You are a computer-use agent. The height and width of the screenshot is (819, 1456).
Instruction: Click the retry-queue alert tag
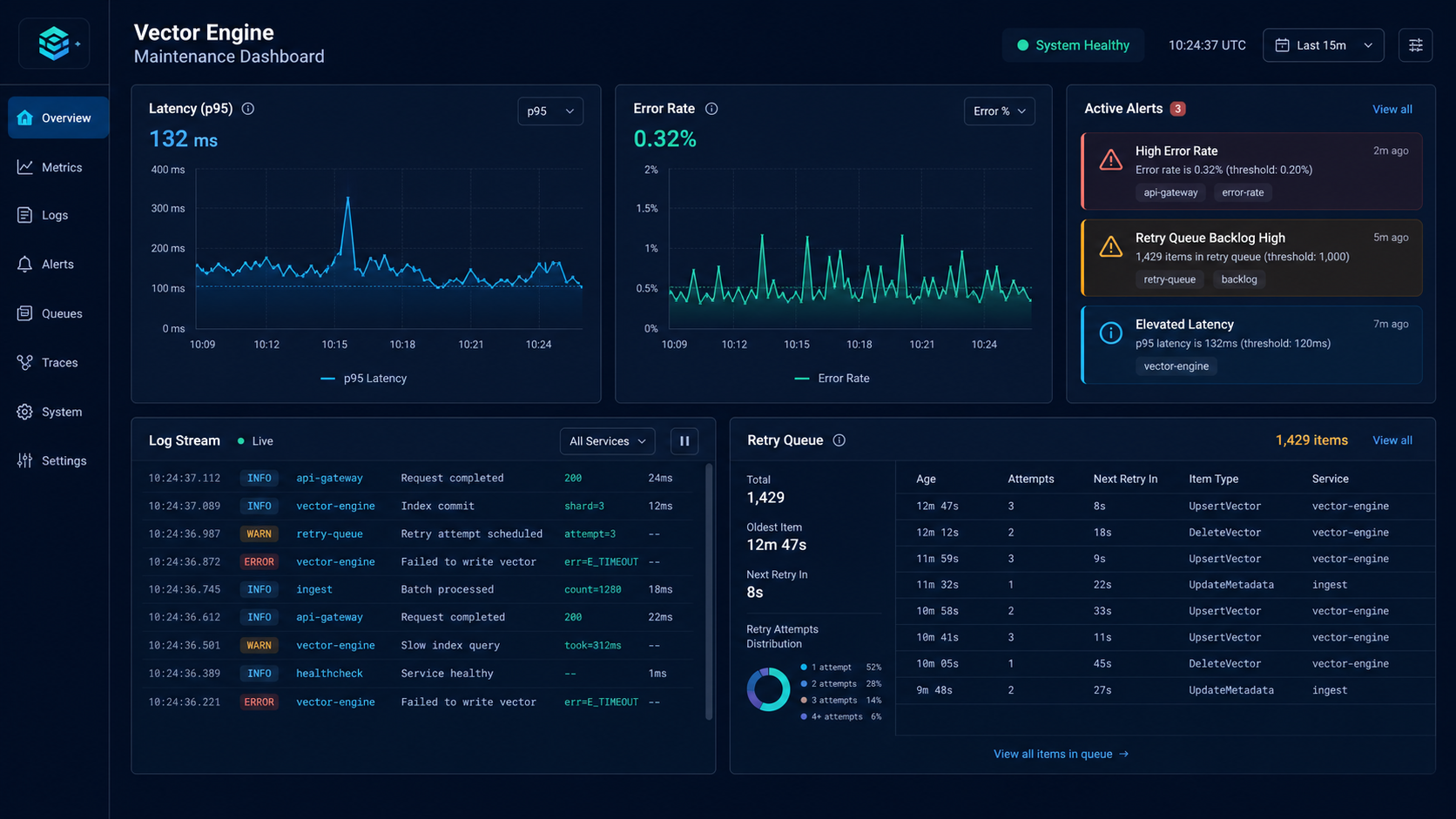(1169, 279)
